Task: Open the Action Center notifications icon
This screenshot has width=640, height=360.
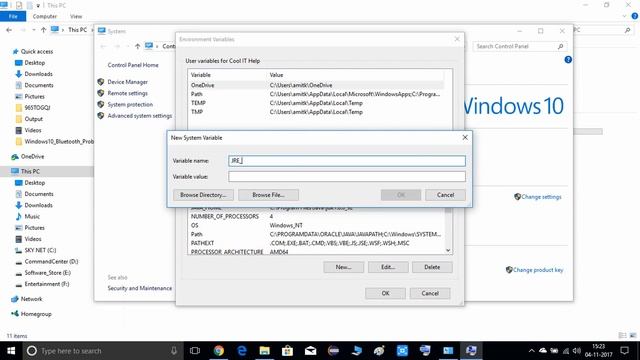Action: pyautogui.click(x=624, y=351)
